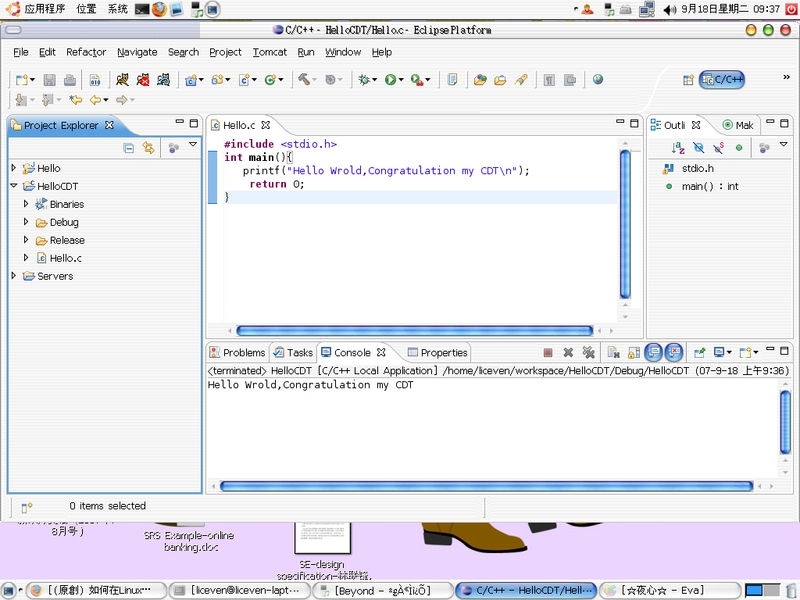Open the Refactor menu
Image resolution: width=800 pixels, height=600 pixels.
[86, 52]
